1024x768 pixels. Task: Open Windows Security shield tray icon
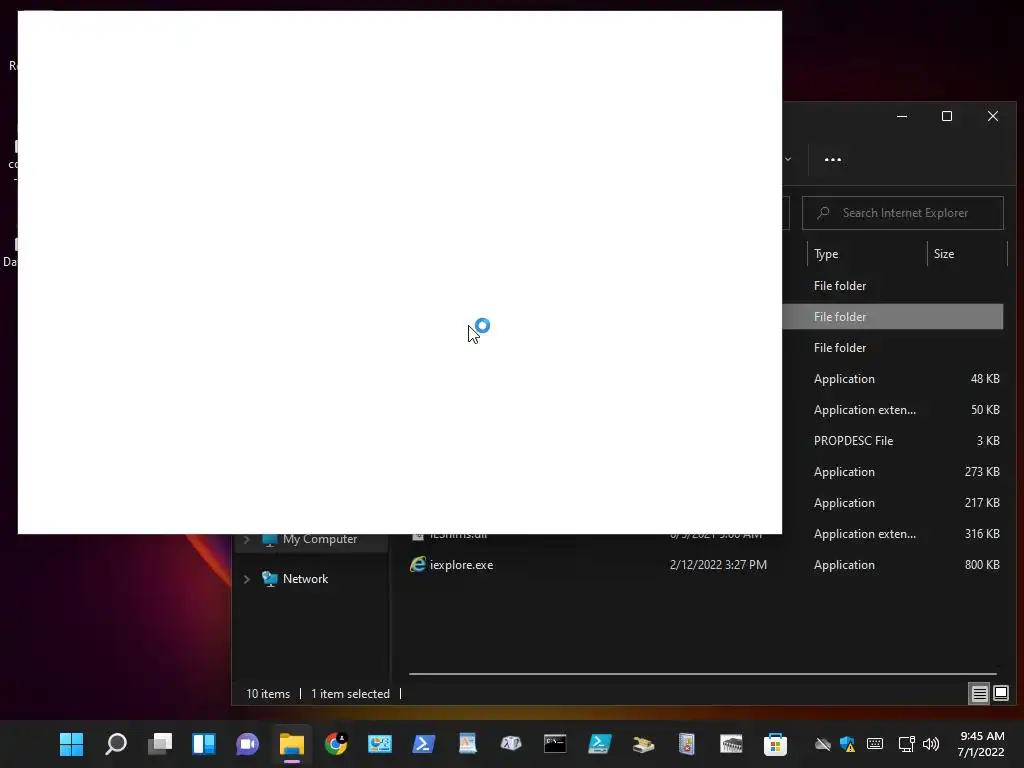click(848, 743)
